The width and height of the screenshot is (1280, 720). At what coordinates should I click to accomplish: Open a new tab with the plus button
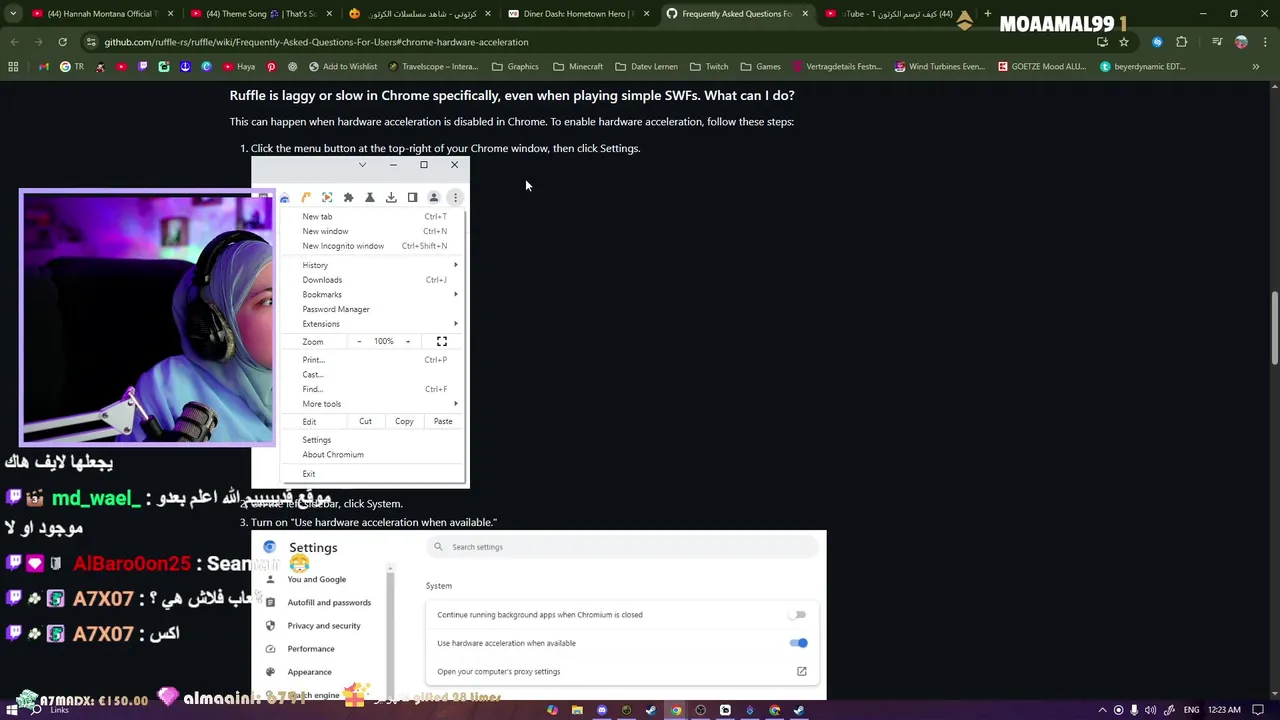point(988,14)
